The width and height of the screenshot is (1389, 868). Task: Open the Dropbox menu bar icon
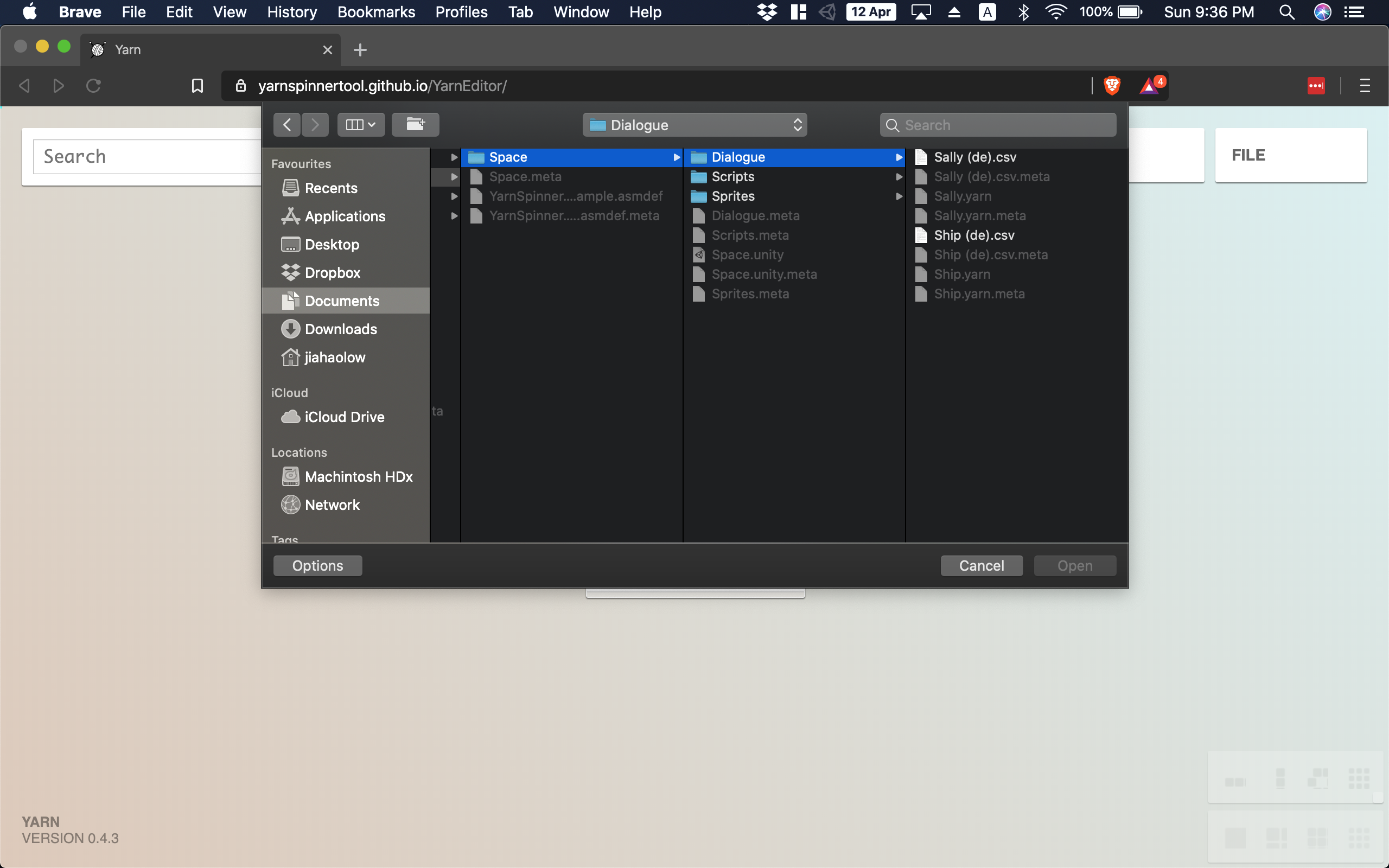766,12
